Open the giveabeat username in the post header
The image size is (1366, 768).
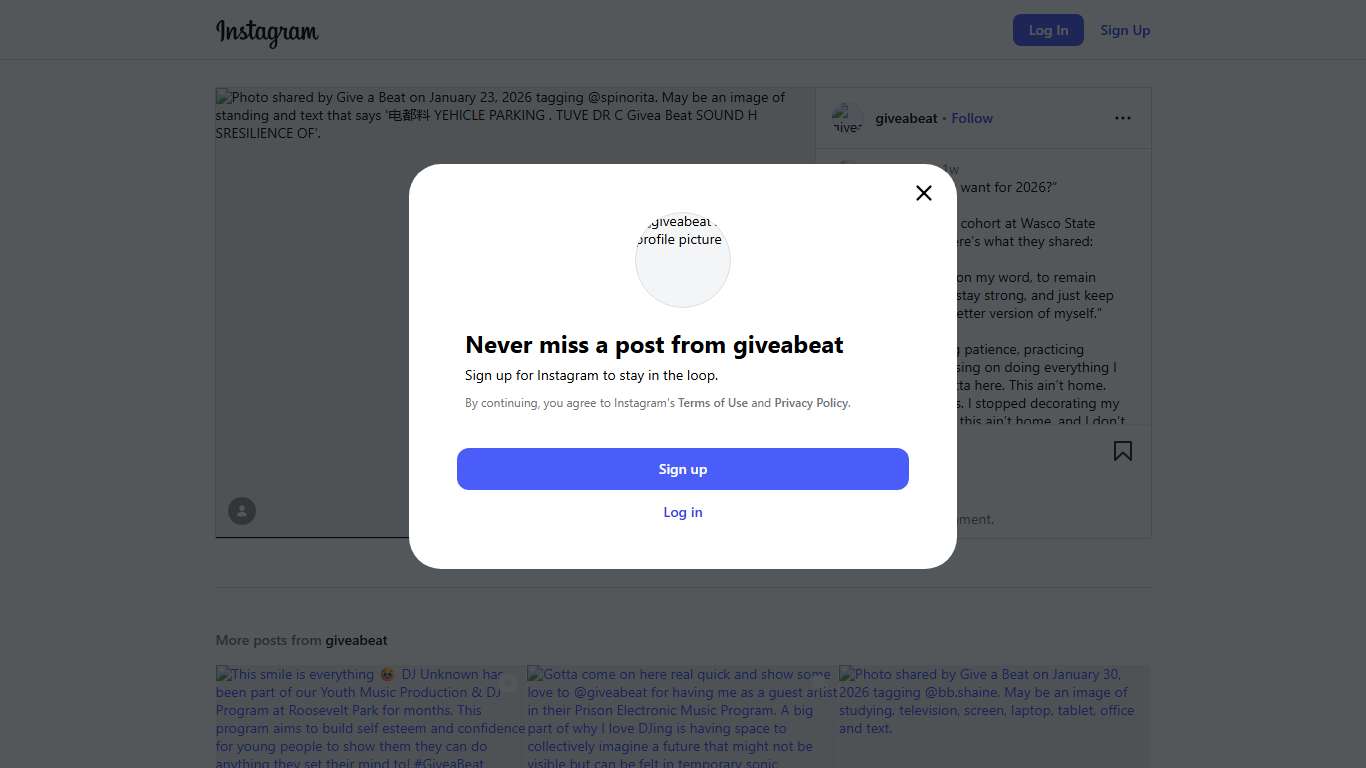pos(906,118)
